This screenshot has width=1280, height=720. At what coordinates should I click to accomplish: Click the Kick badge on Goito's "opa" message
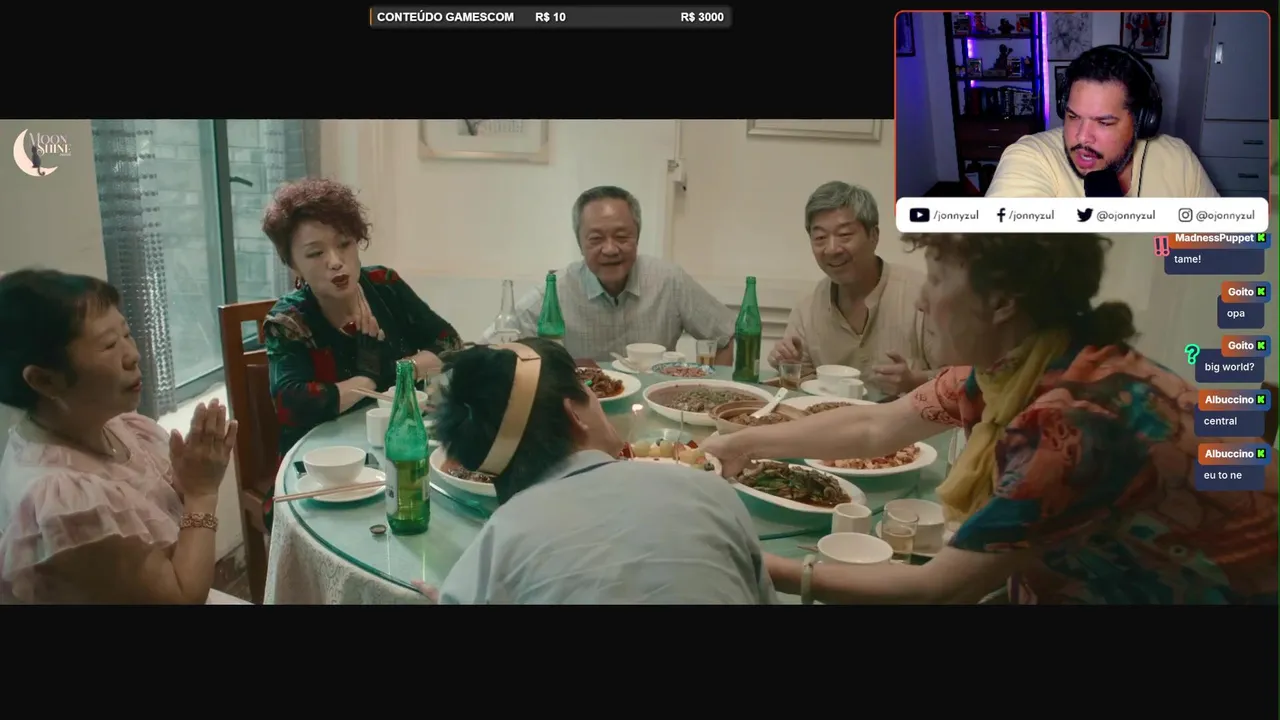pos(1261,292)
